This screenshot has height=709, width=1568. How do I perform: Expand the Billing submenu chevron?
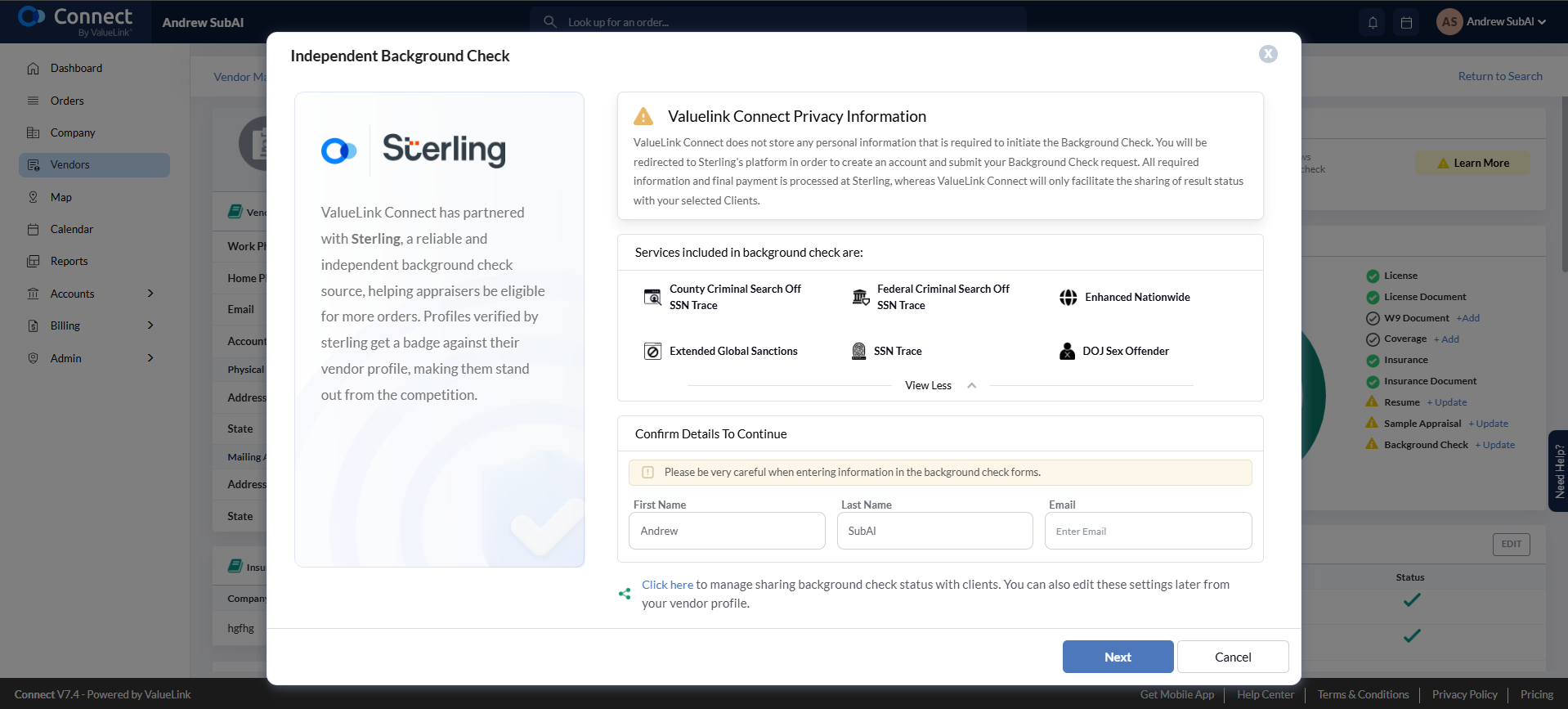pyautogui.click(x=150, y=325)
